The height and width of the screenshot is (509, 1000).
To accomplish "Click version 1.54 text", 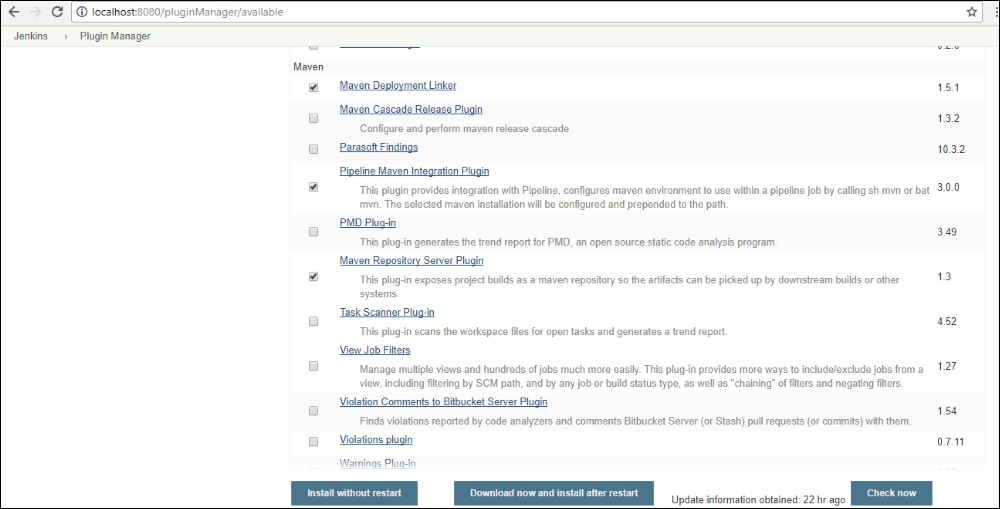I will click(x=947, y=411).
